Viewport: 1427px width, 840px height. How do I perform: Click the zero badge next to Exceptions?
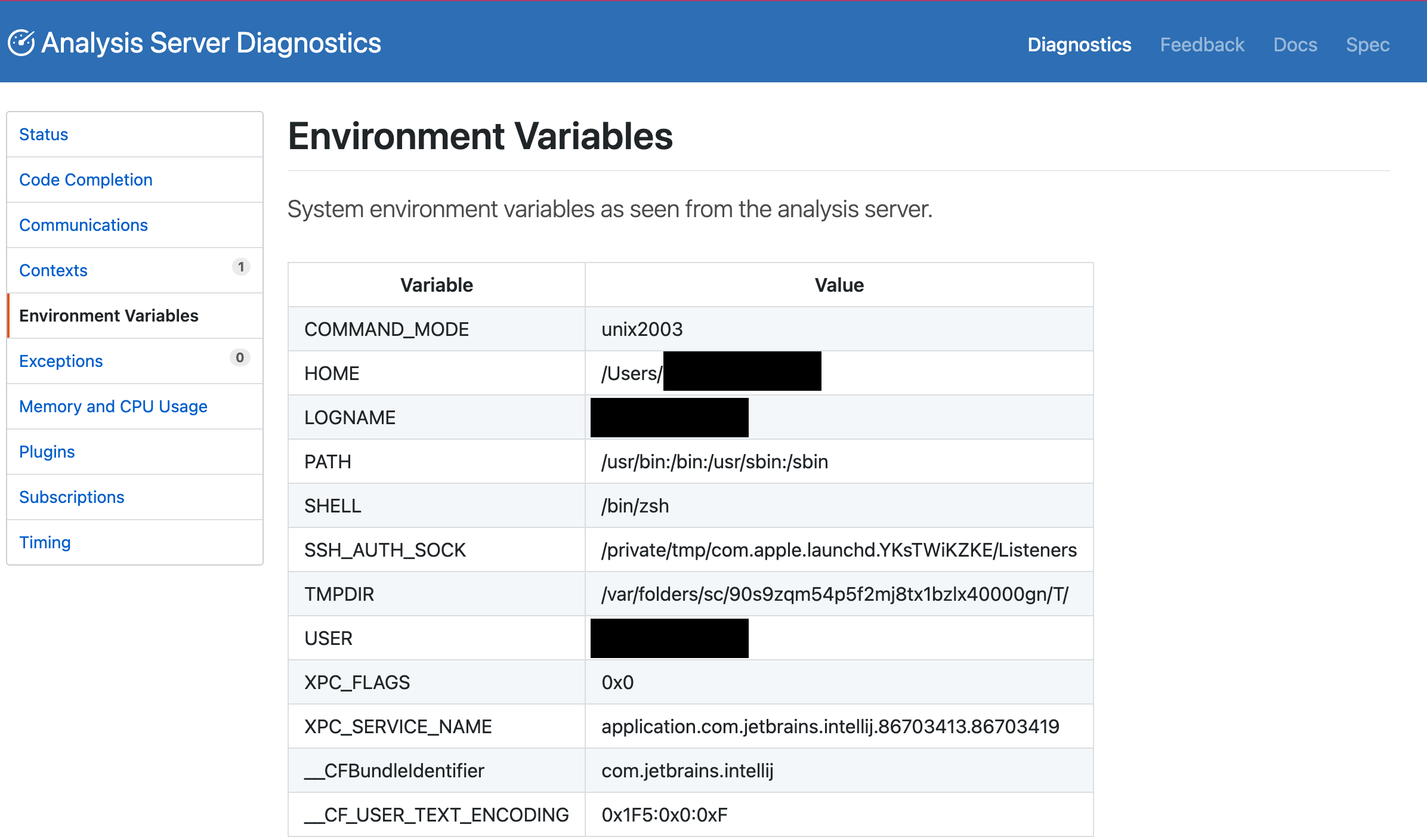click(x=239, y=358)
